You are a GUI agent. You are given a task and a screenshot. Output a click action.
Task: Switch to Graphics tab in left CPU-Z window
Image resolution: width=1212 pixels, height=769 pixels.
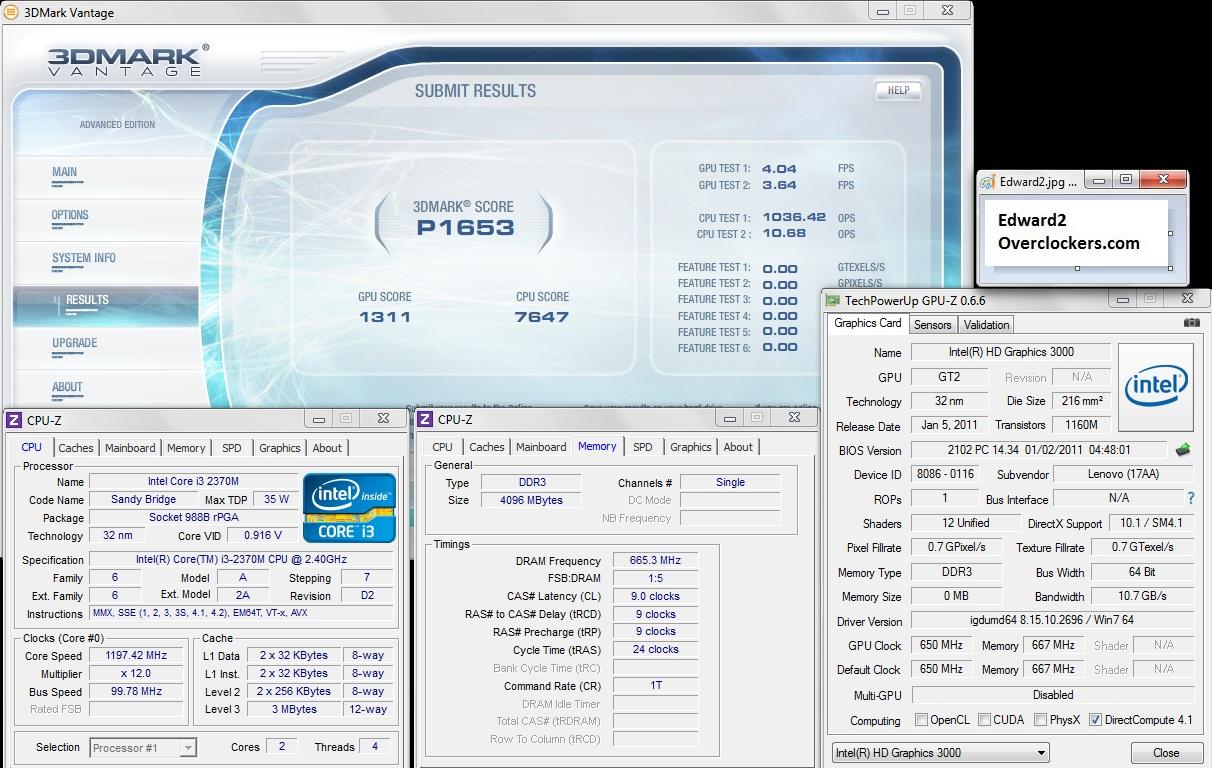coord(280,448)
